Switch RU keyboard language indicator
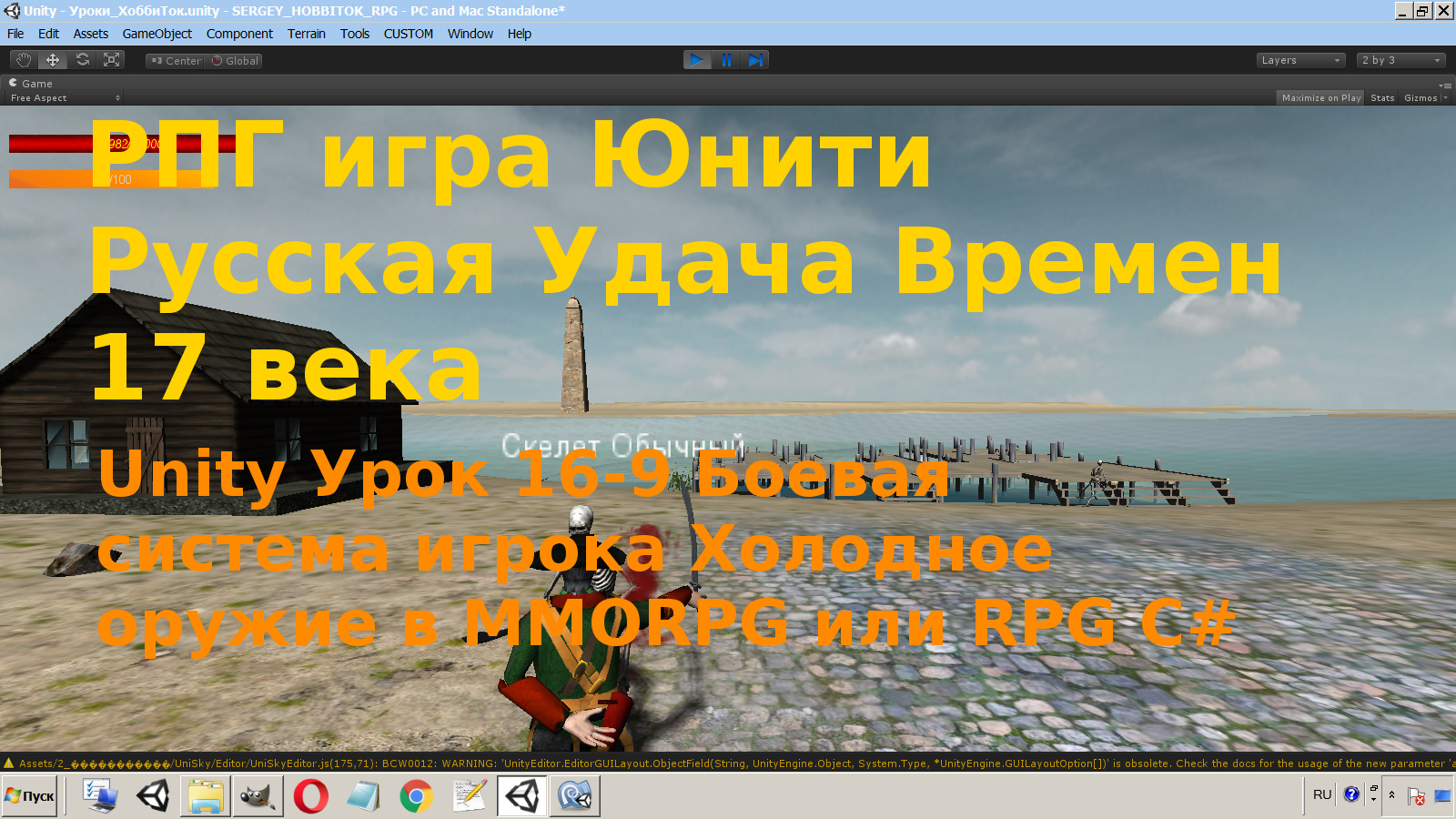The width and height of the screenshot is (1456, 819). click(1322, 794)
